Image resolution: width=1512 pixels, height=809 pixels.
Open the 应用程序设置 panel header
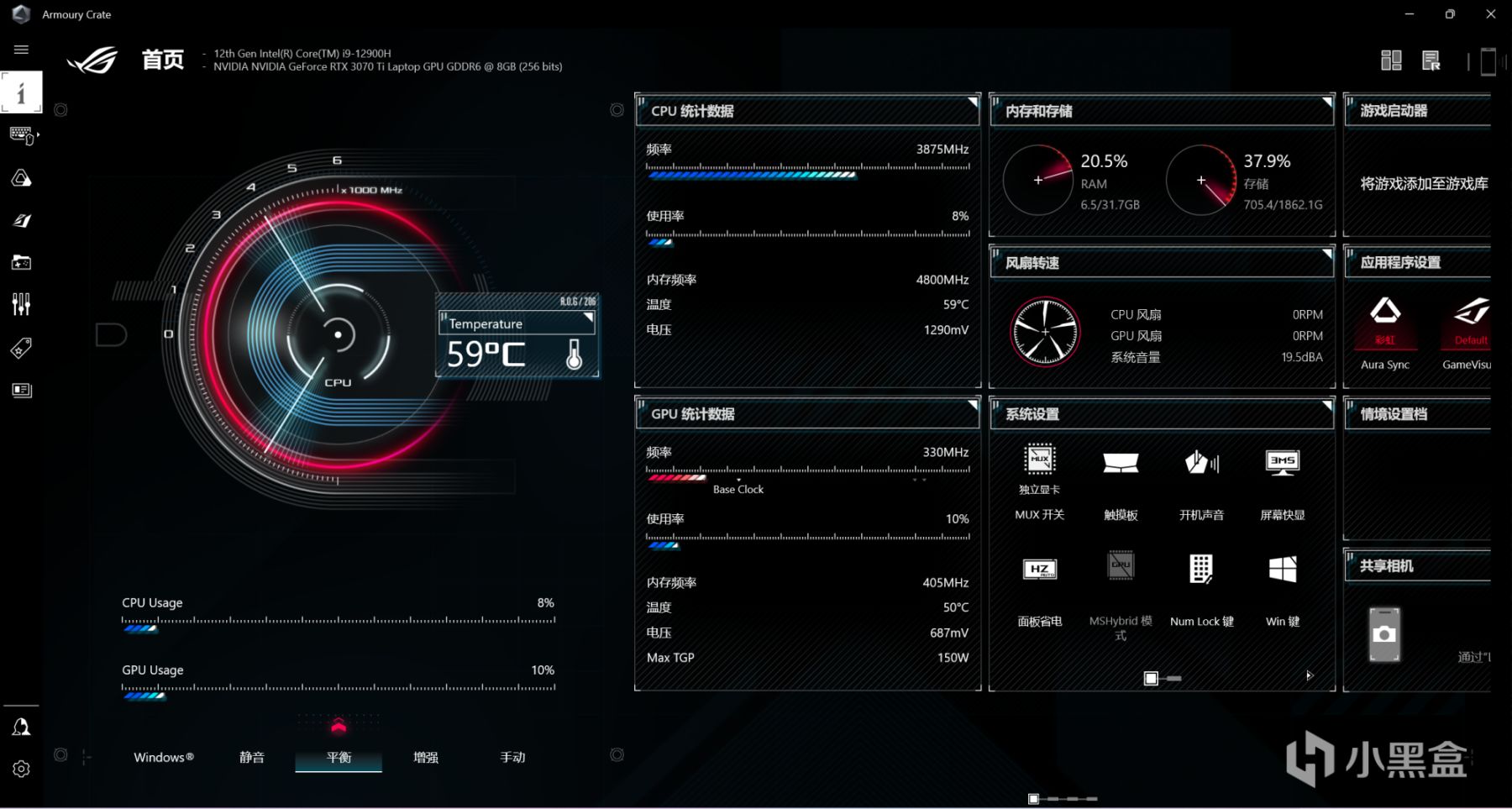coord(1417,262)
